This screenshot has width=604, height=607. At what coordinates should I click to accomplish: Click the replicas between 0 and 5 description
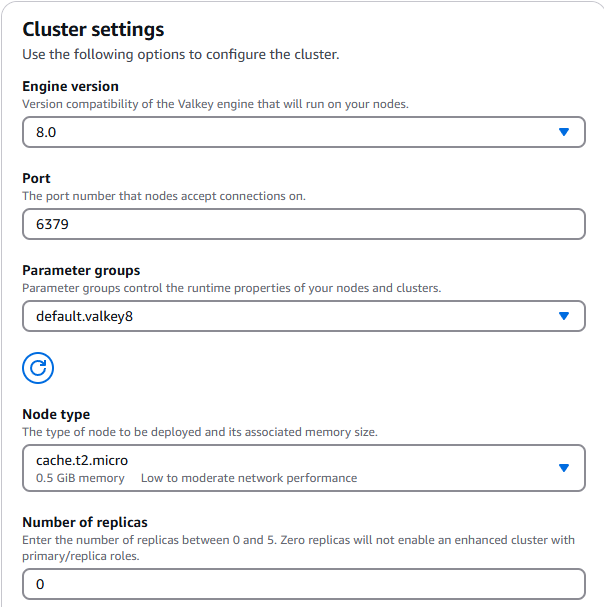[x=298, y=540]
